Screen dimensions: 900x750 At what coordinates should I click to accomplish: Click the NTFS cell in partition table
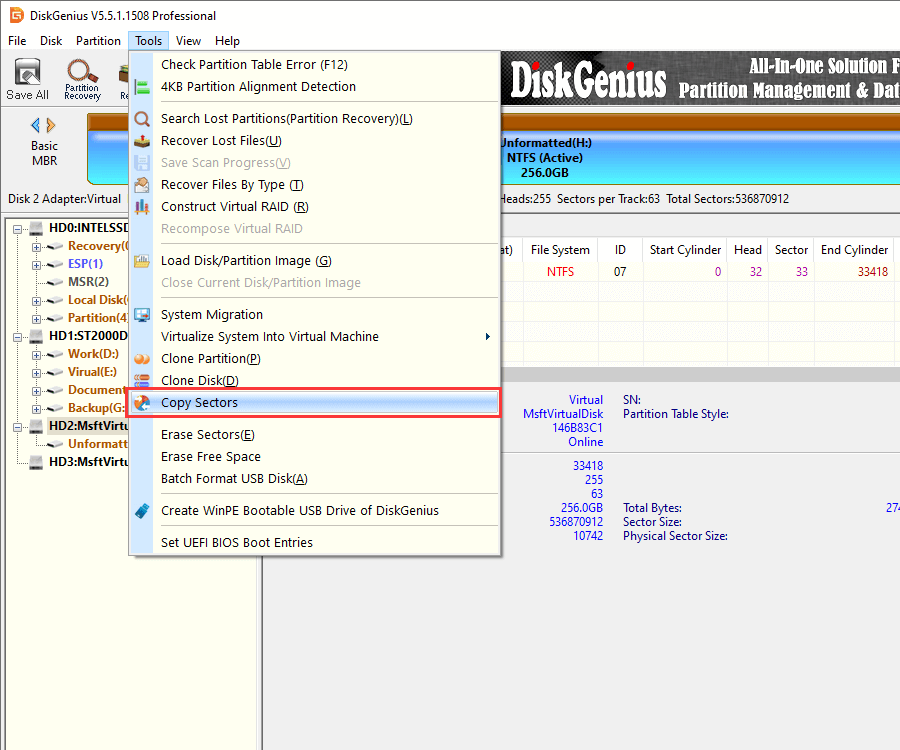(560, 272)
